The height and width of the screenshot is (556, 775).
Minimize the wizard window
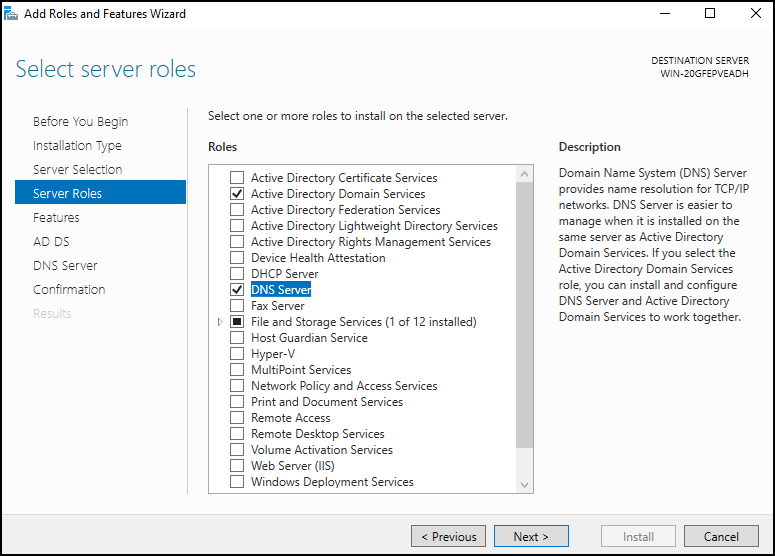[x=665, y=13]
